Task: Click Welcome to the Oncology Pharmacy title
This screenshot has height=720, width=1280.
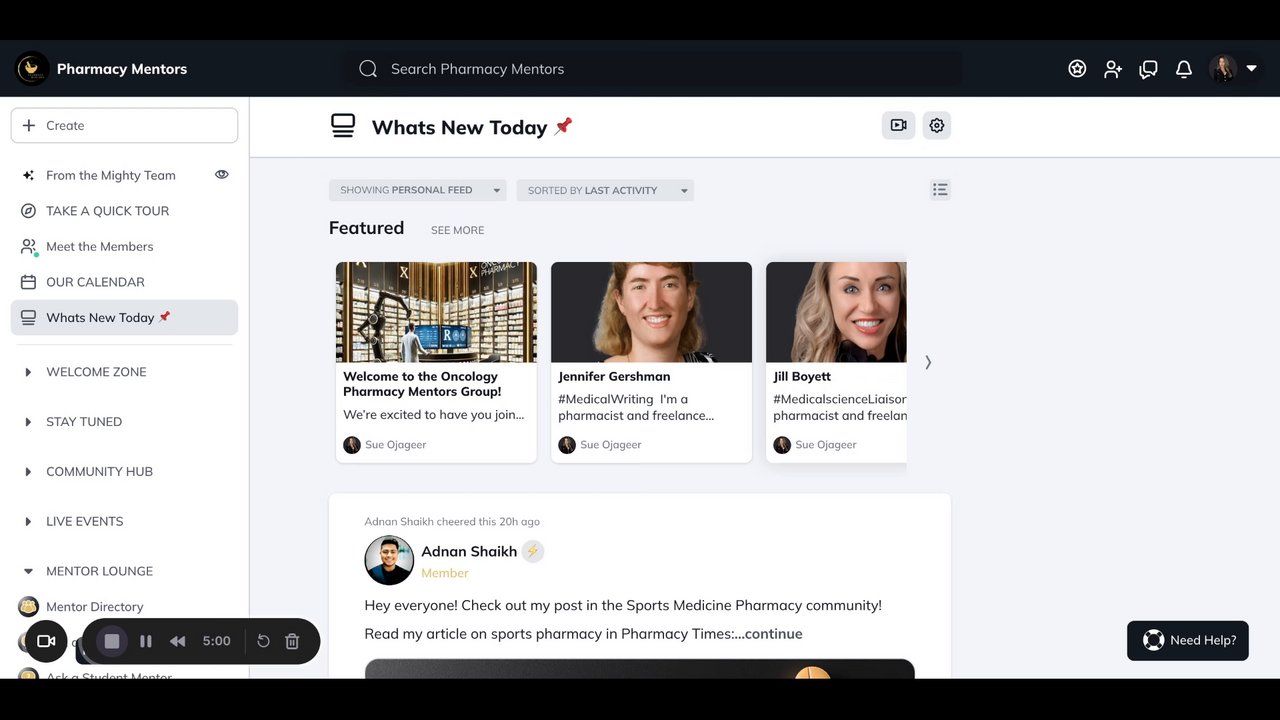Action: point(422,384)
